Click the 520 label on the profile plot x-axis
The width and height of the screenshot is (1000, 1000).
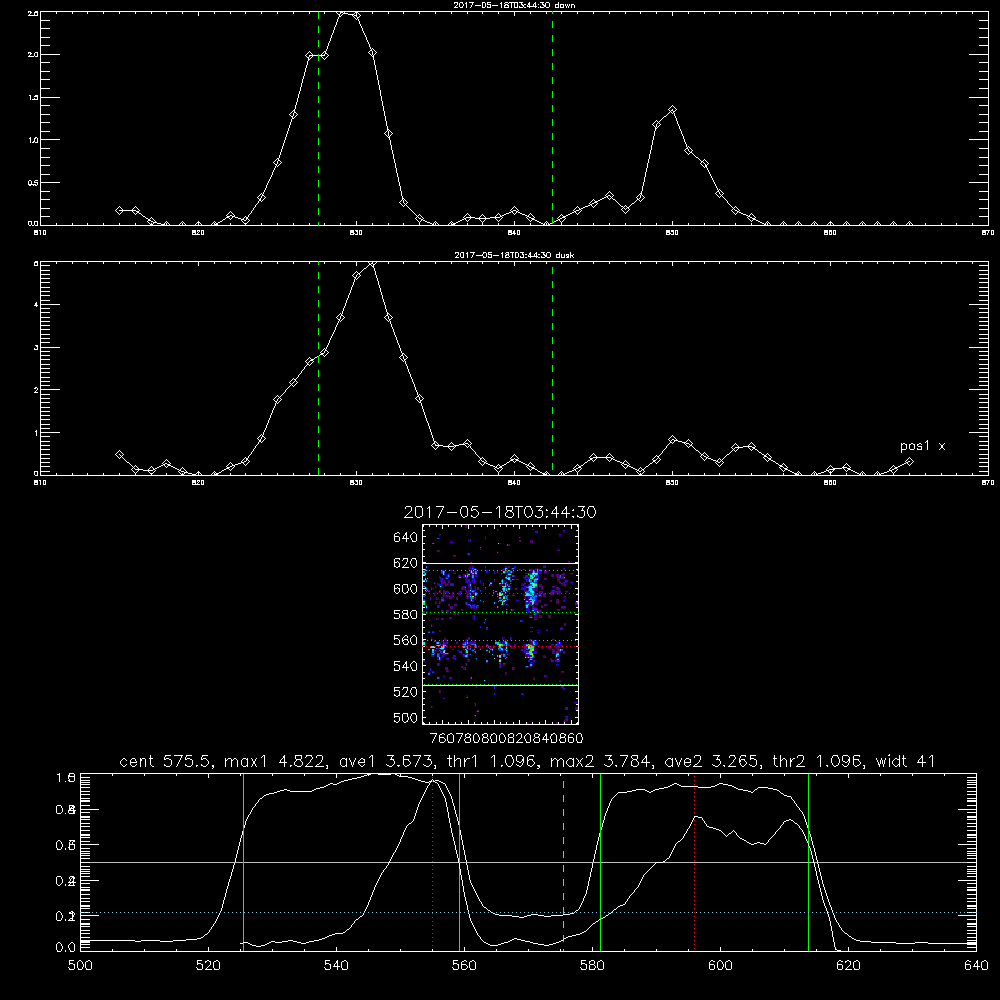(208, 966)
